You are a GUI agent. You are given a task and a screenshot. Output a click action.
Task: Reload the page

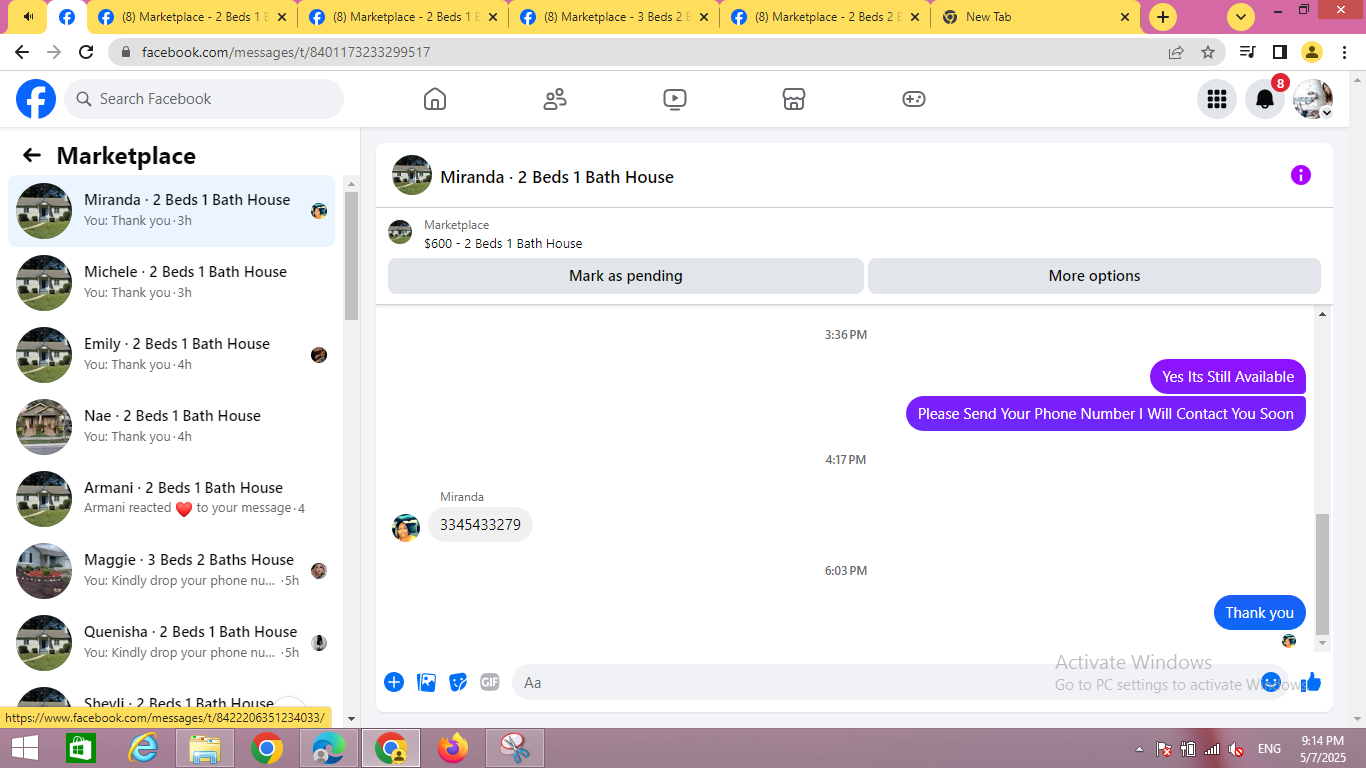86,52
